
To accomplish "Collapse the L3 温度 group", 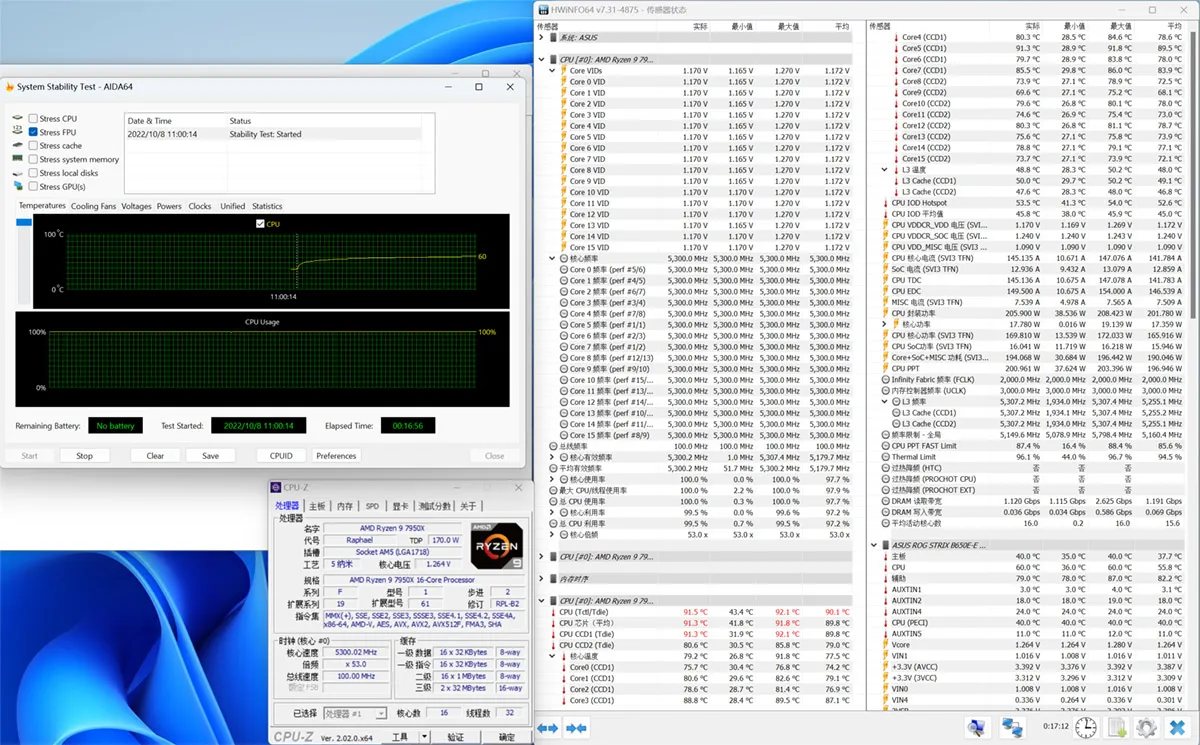I will pyautogui.click(x=884, y=170).
